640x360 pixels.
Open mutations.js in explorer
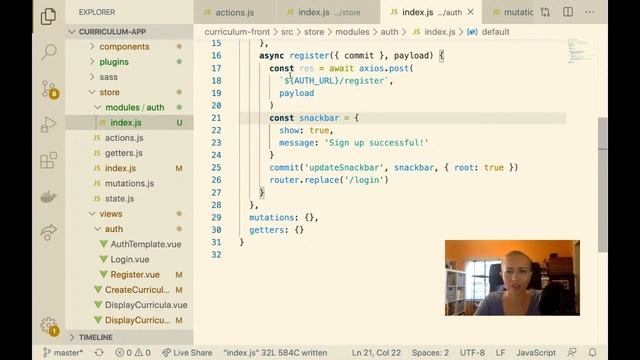[x=129, y=183]
